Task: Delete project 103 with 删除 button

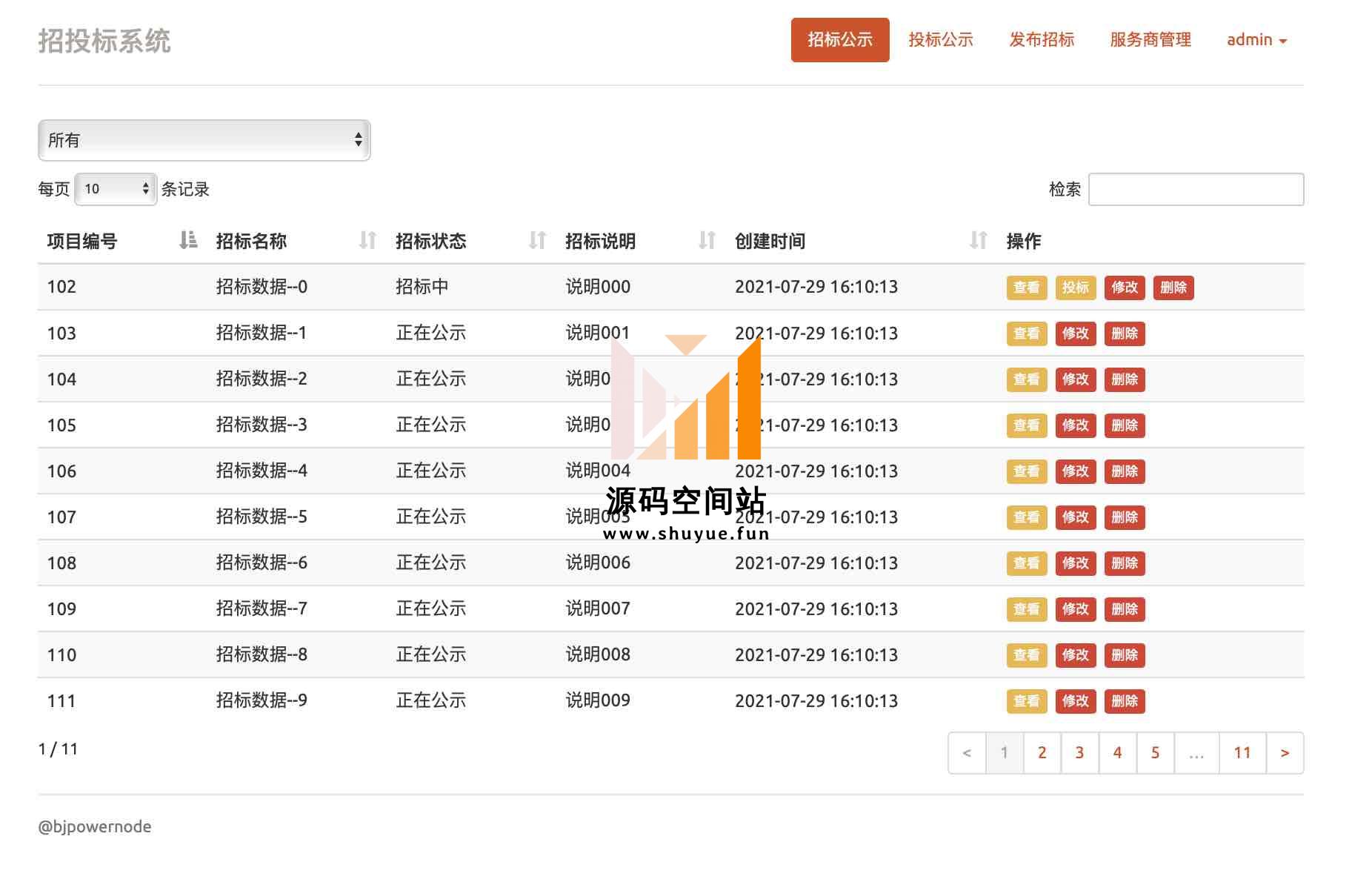Action: (1125, 334)
